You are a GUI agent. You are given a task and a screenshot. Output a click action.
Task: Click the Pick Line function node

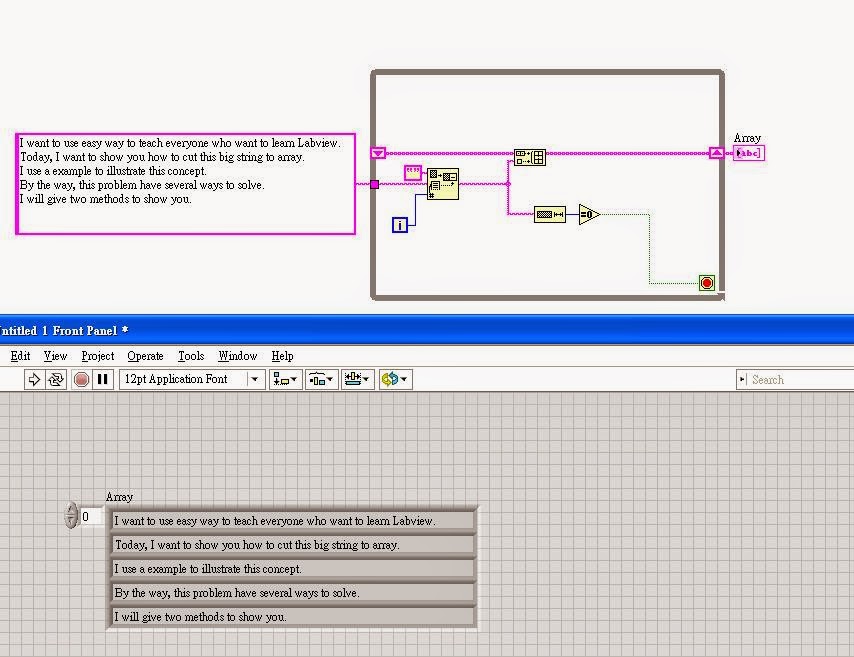[x=443, y=184]
